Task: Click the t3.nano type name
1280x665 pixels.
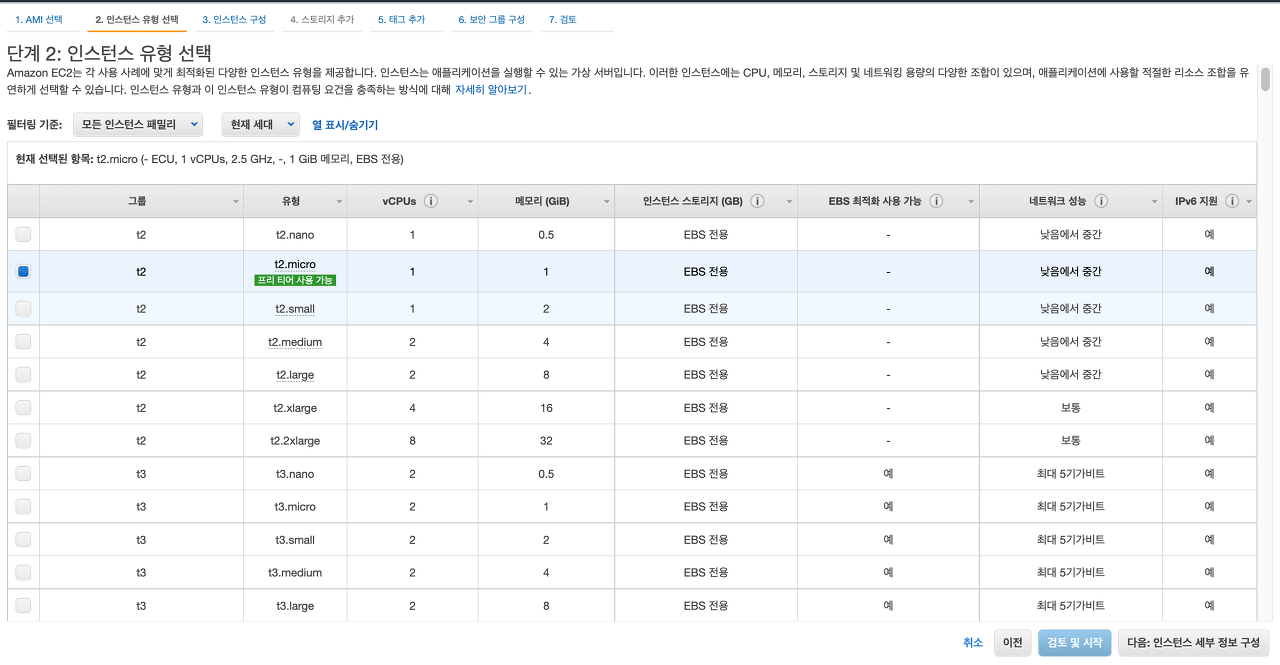Action: pos(295,474)
